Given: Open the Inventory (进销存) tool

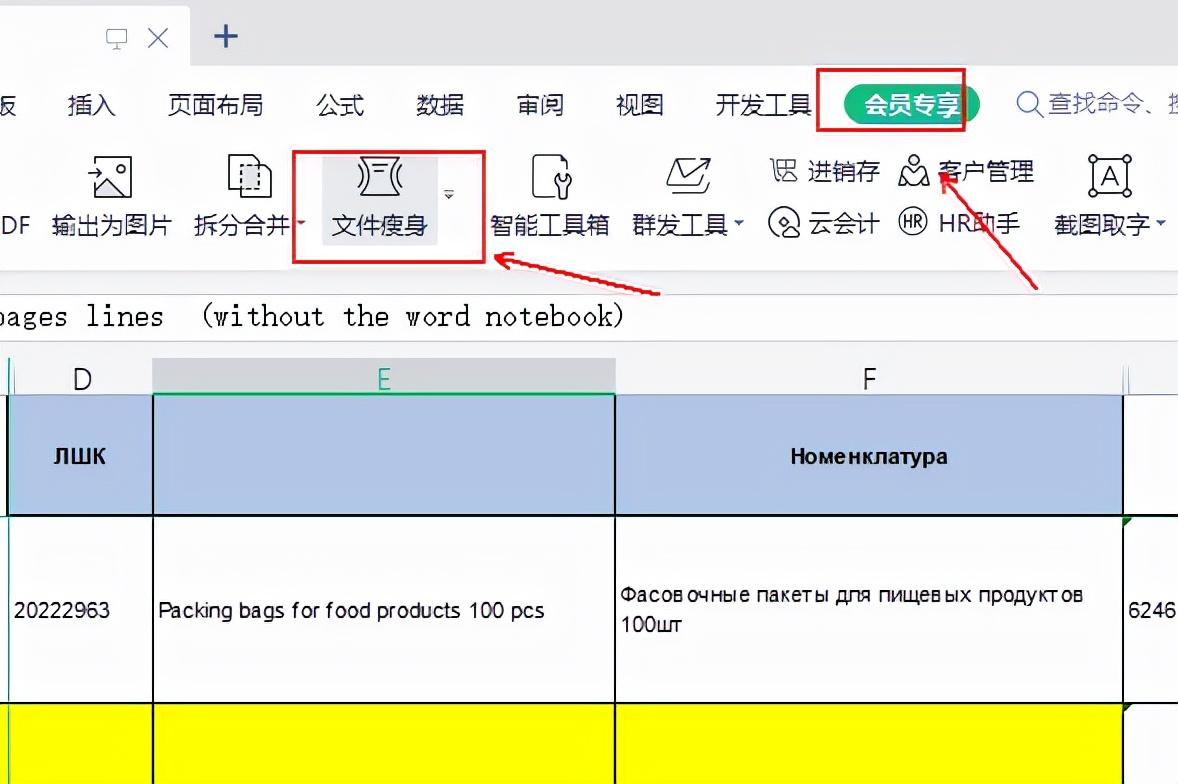Looking at the screenshot, I should pyautogui.click(x=824, y=171).
